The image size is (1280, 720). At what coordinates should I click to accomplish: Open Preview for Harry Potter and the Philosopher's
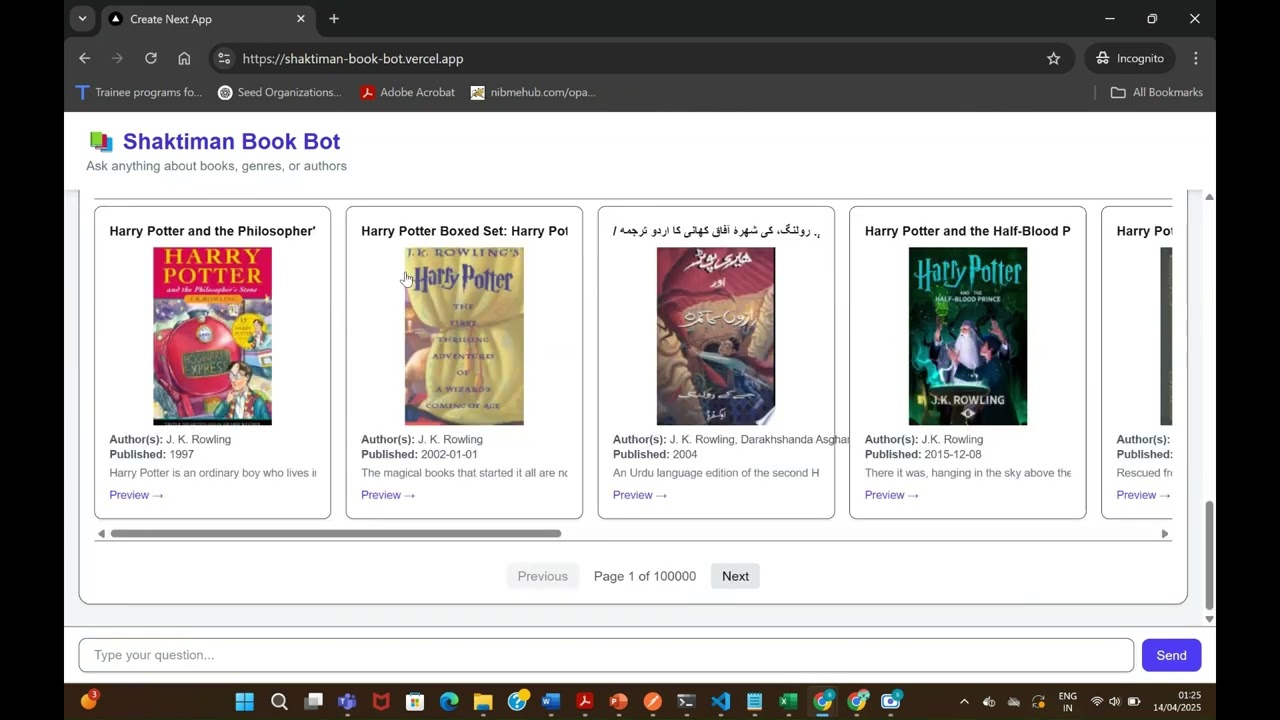pos(129,494)
